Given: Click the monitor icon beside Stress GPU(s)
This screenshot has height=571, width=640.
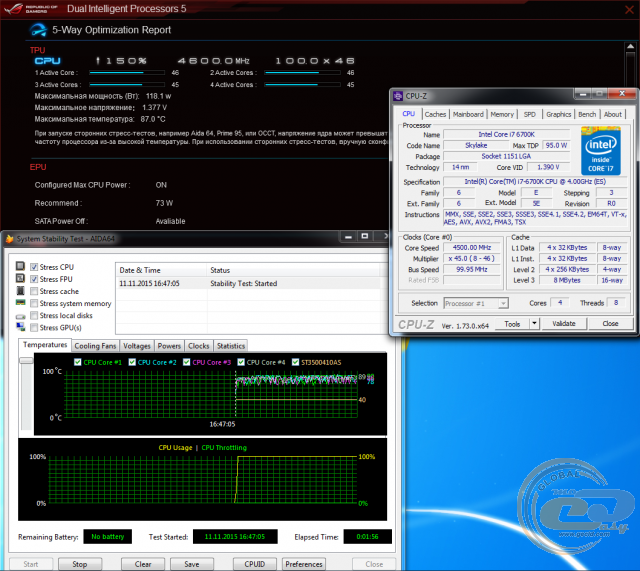Looking at the screenshot, I should (20, 327).
